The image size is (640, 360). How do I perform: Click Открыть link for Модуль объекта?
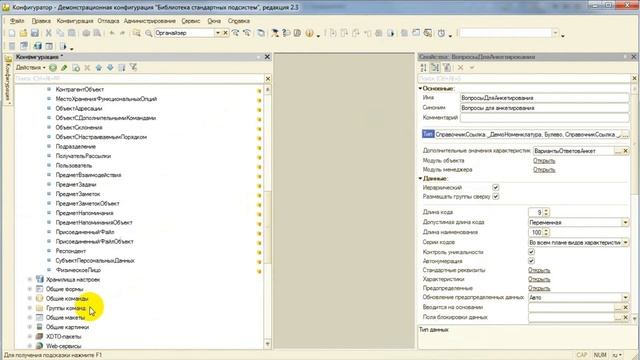click(544, 161)
